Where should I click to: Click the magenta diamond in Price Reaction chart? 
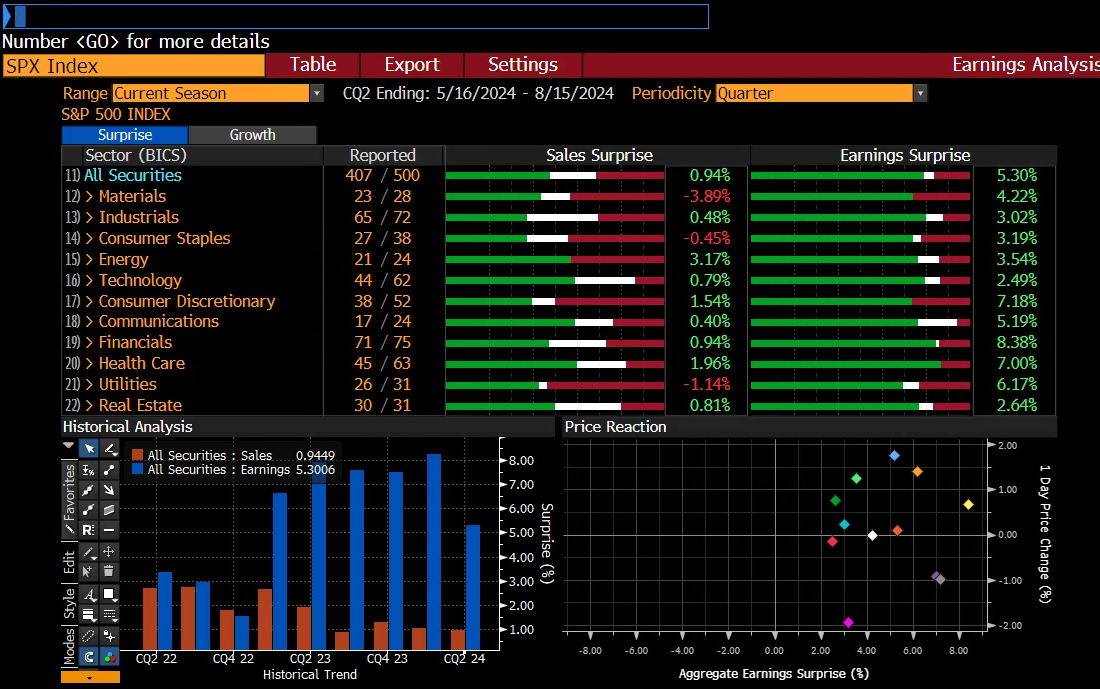pos(848,622)
